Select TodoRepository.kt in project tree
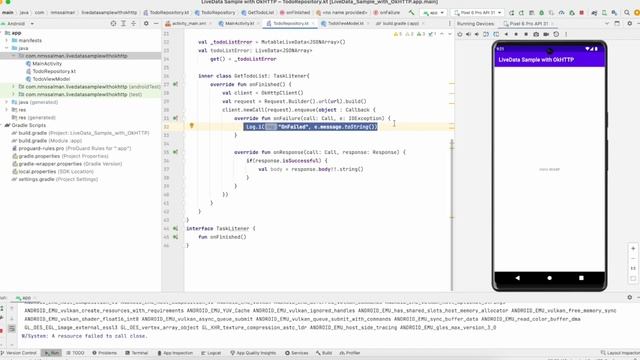This screenshot has height=360, width=640. click(54, 71)
